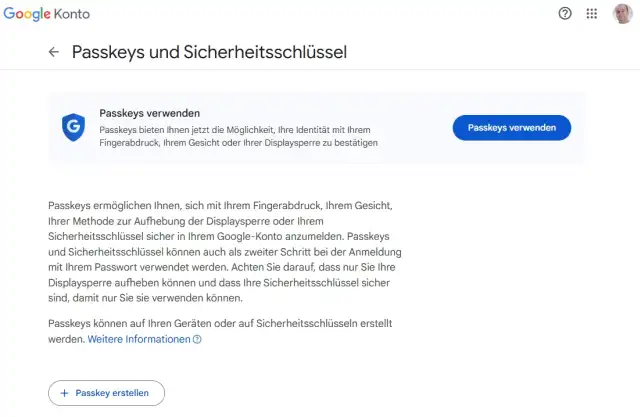Click the profile avatar picture

coord(622,14)
